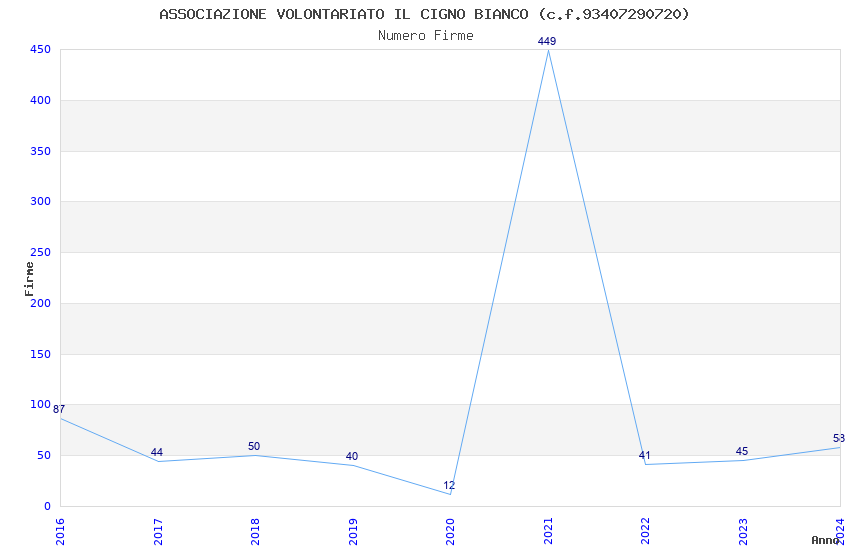Screen dimensions: 850x550
Task: Click the y-axis value 350
Action: click(x=41, y=151)
